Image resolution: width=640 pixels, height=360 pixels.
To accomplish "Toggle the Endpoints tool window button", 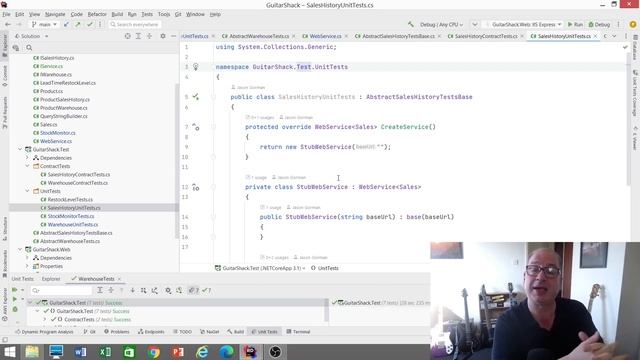I will tap(151, 332).
